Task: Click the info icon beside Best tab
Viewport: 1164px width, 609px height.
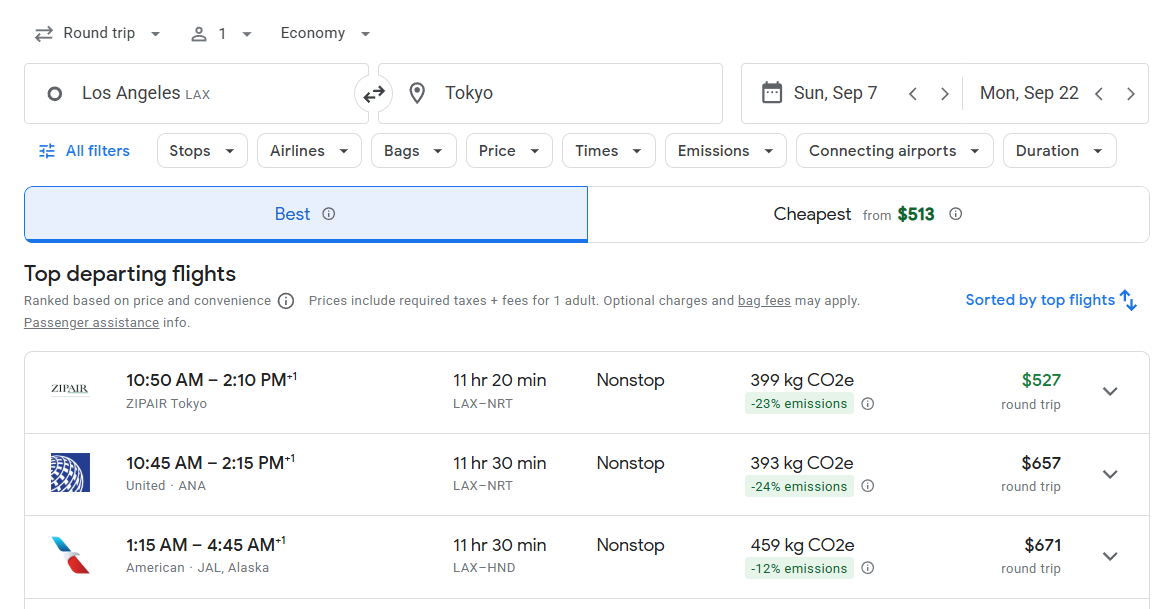Action: pyautogui.click(x=329, y=214)
